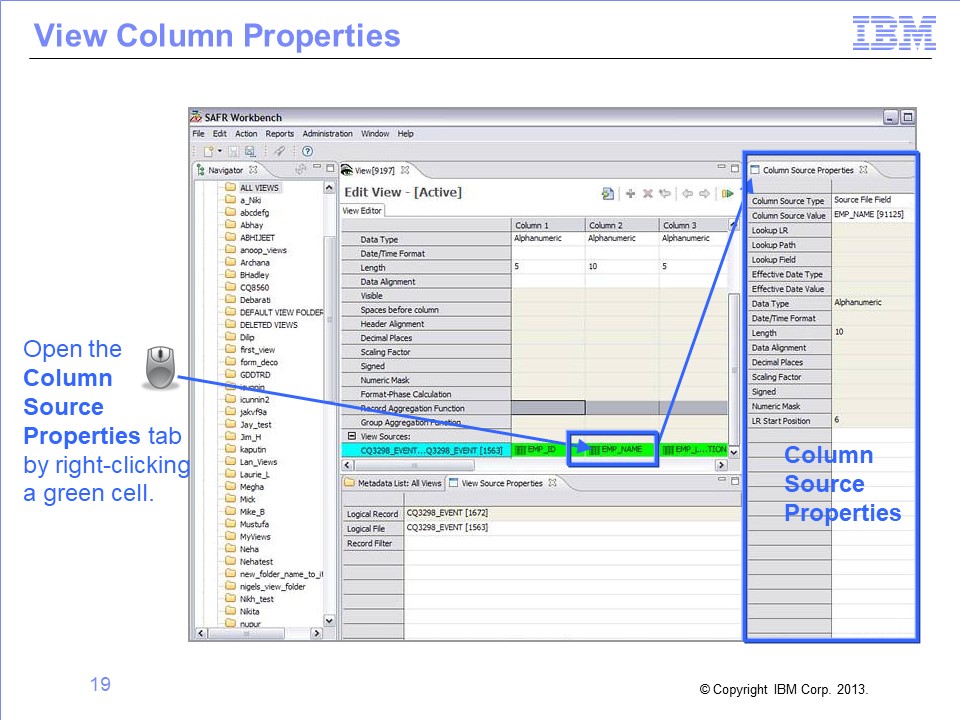Click the Move Column Right arrow icon
960x720 pixels.
(705, 193)
